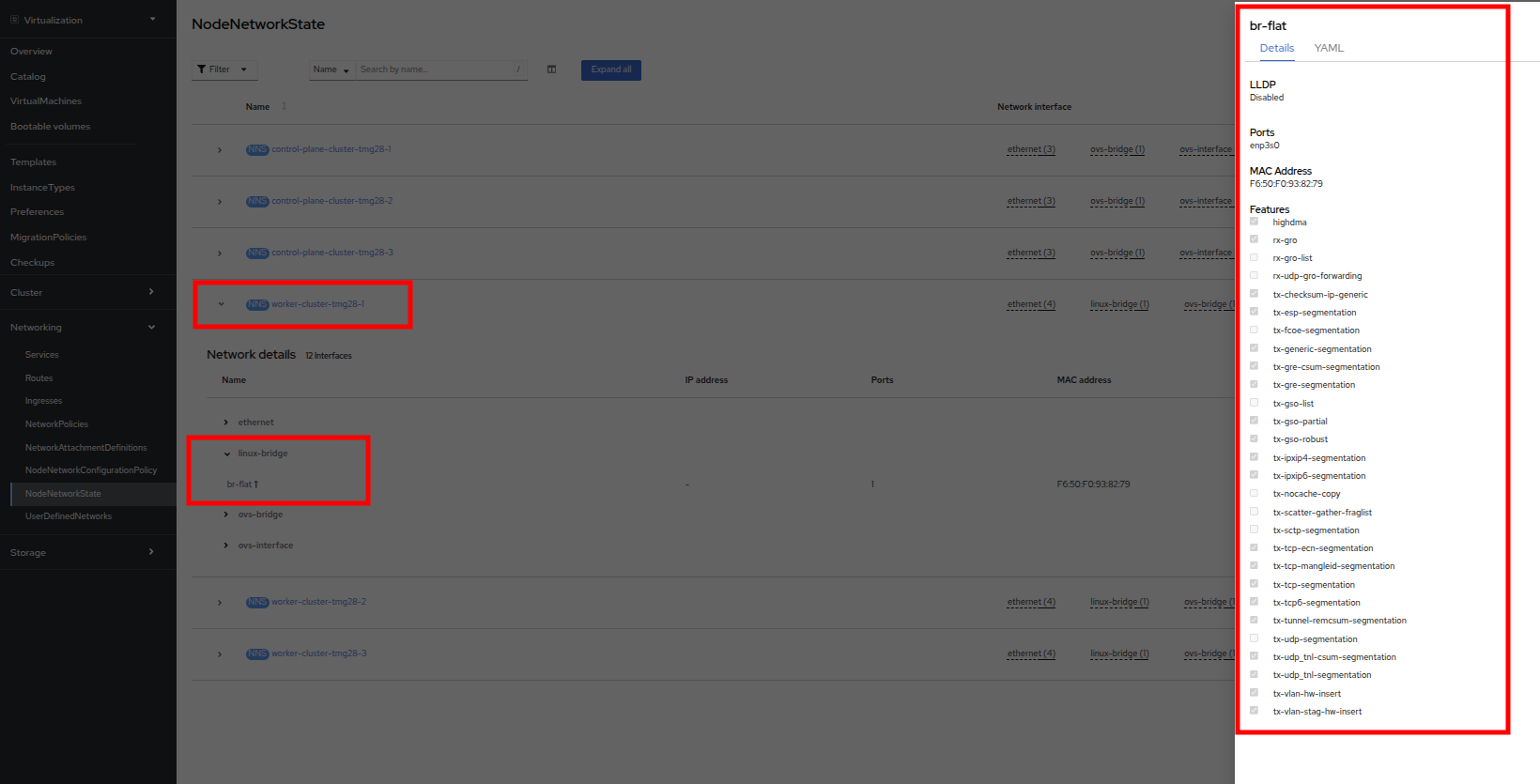This screenshot has width=1540, height=784.
Task: Click the up-arrow status icon beside br-flat
Action: pyautogui.click(x=255, y=484)
